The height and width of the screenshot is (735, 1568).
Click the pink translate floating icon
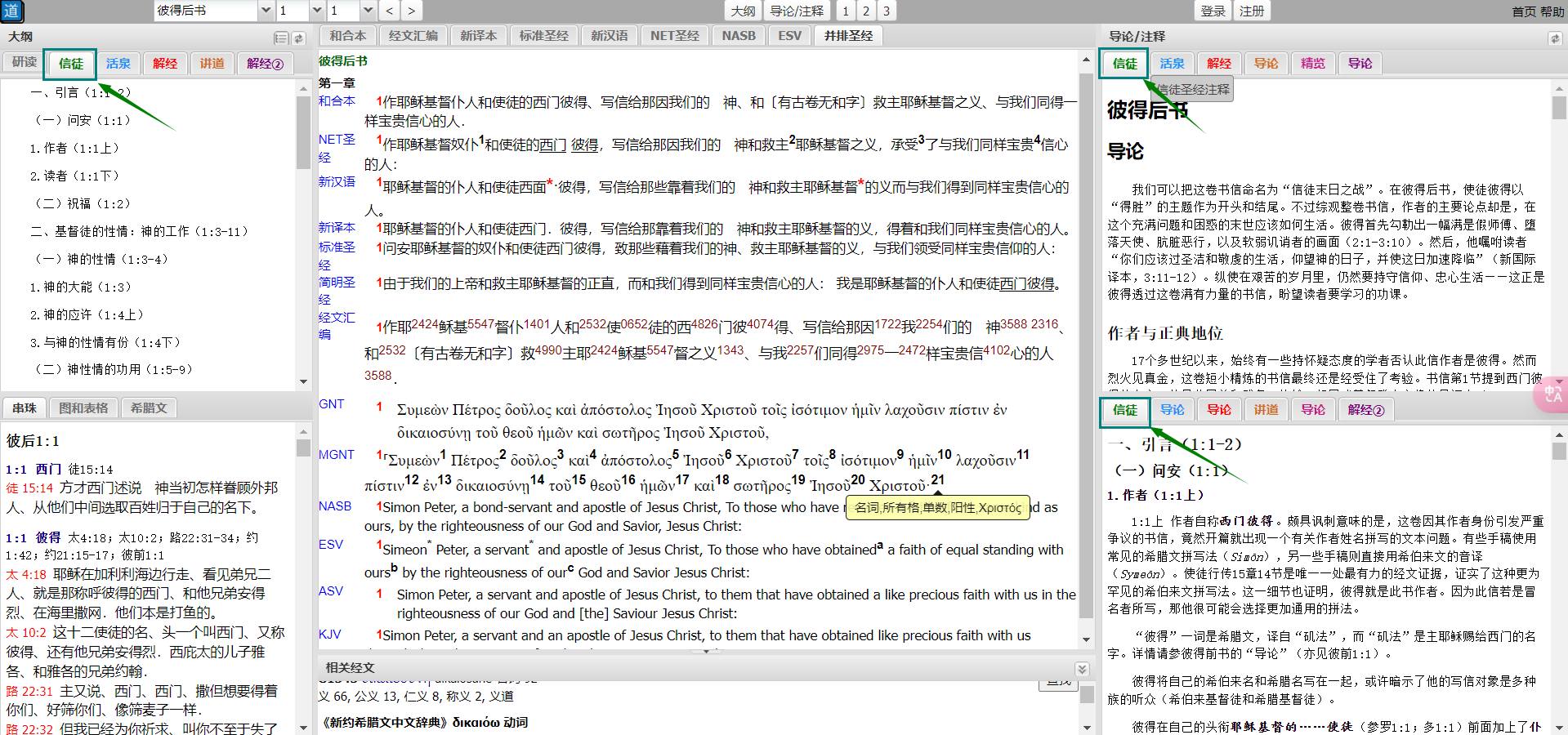[x=1551, y=395]
